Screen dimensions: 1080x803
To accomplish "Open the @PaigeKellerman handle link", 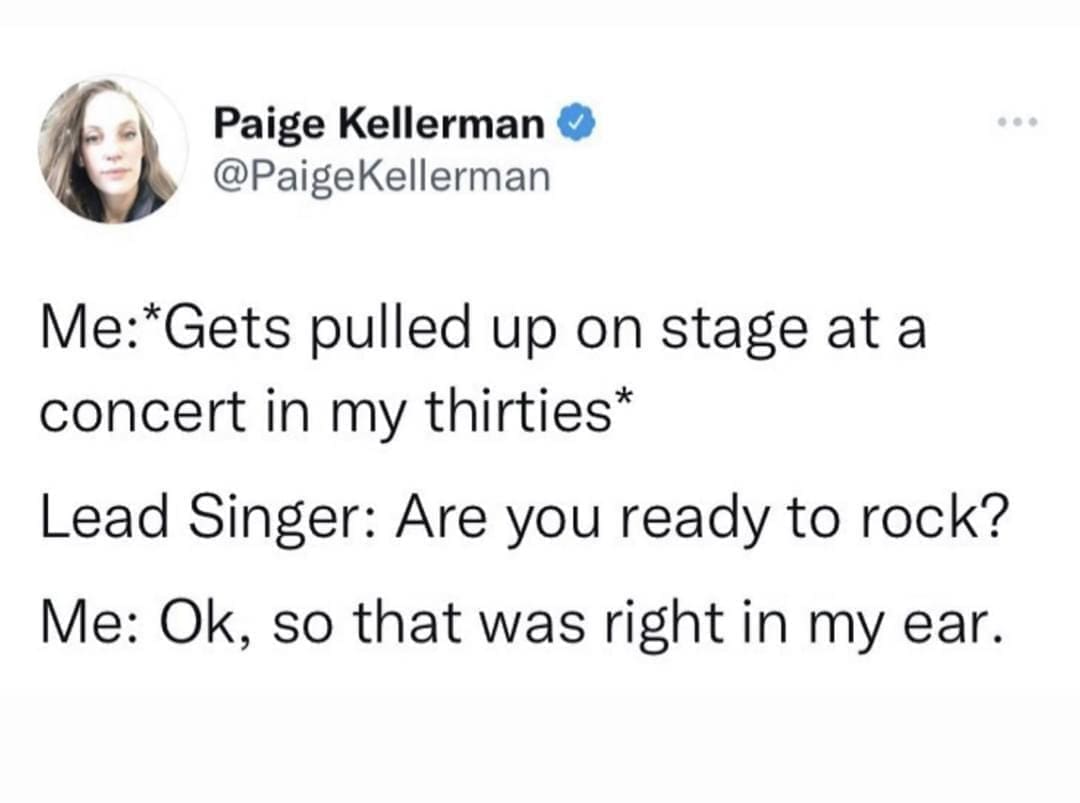I will (x=382, y=176).
